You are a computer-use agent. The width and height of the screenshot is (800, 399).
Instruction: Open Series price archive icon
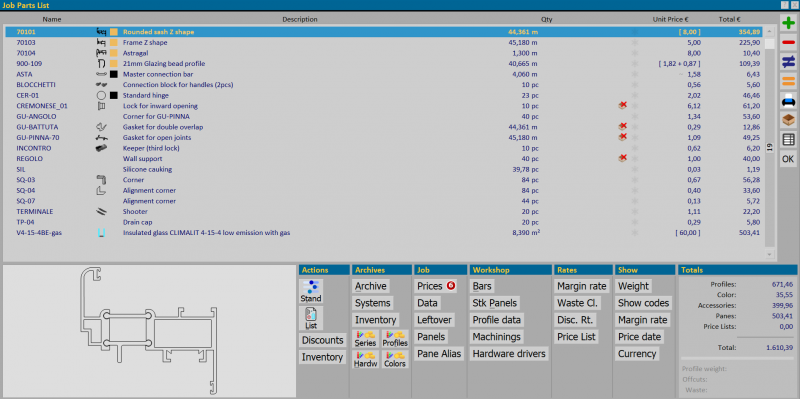coord(365,339)
